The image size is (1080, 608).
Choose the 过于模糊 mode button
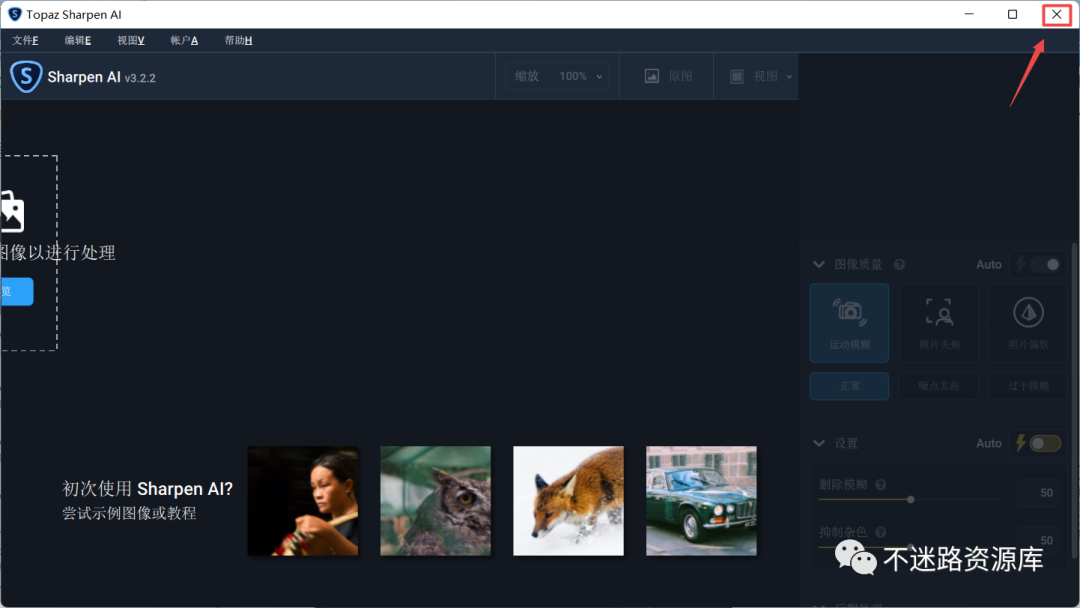coord(1028,386)
